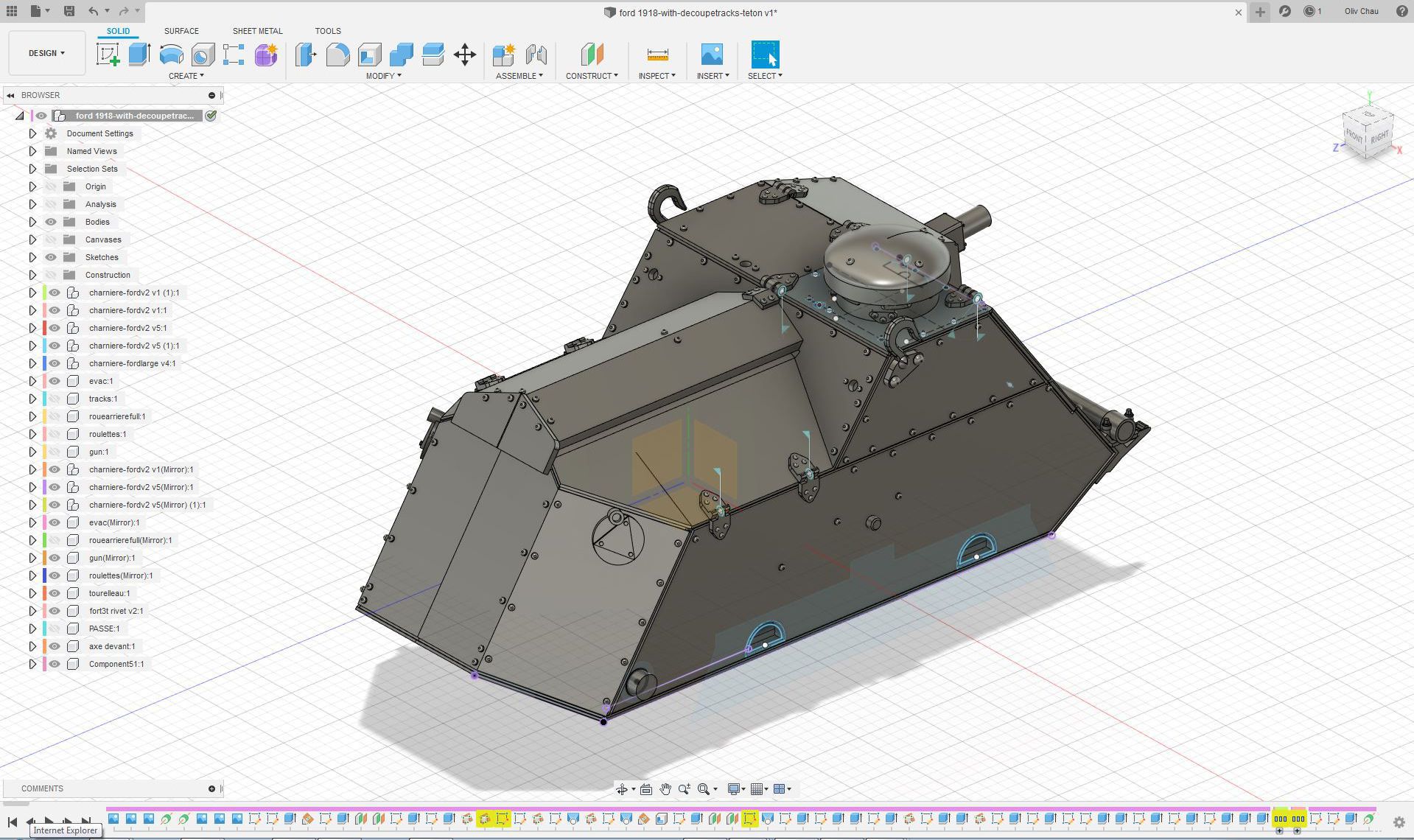
Task: Expand the tourelleau:1 component tree
Action: (x=32, y=593)
